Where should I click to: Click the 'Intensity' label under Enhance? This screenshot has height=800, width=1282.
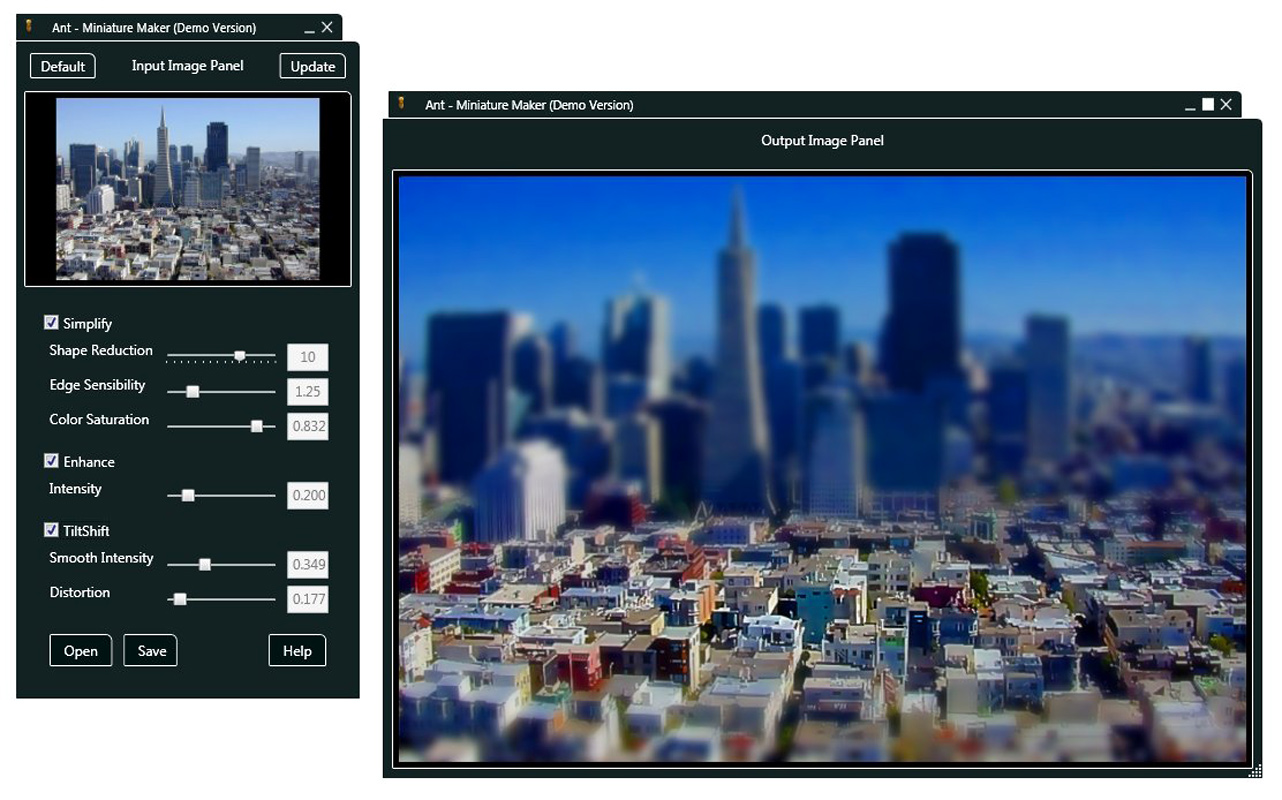coord(75,489)
